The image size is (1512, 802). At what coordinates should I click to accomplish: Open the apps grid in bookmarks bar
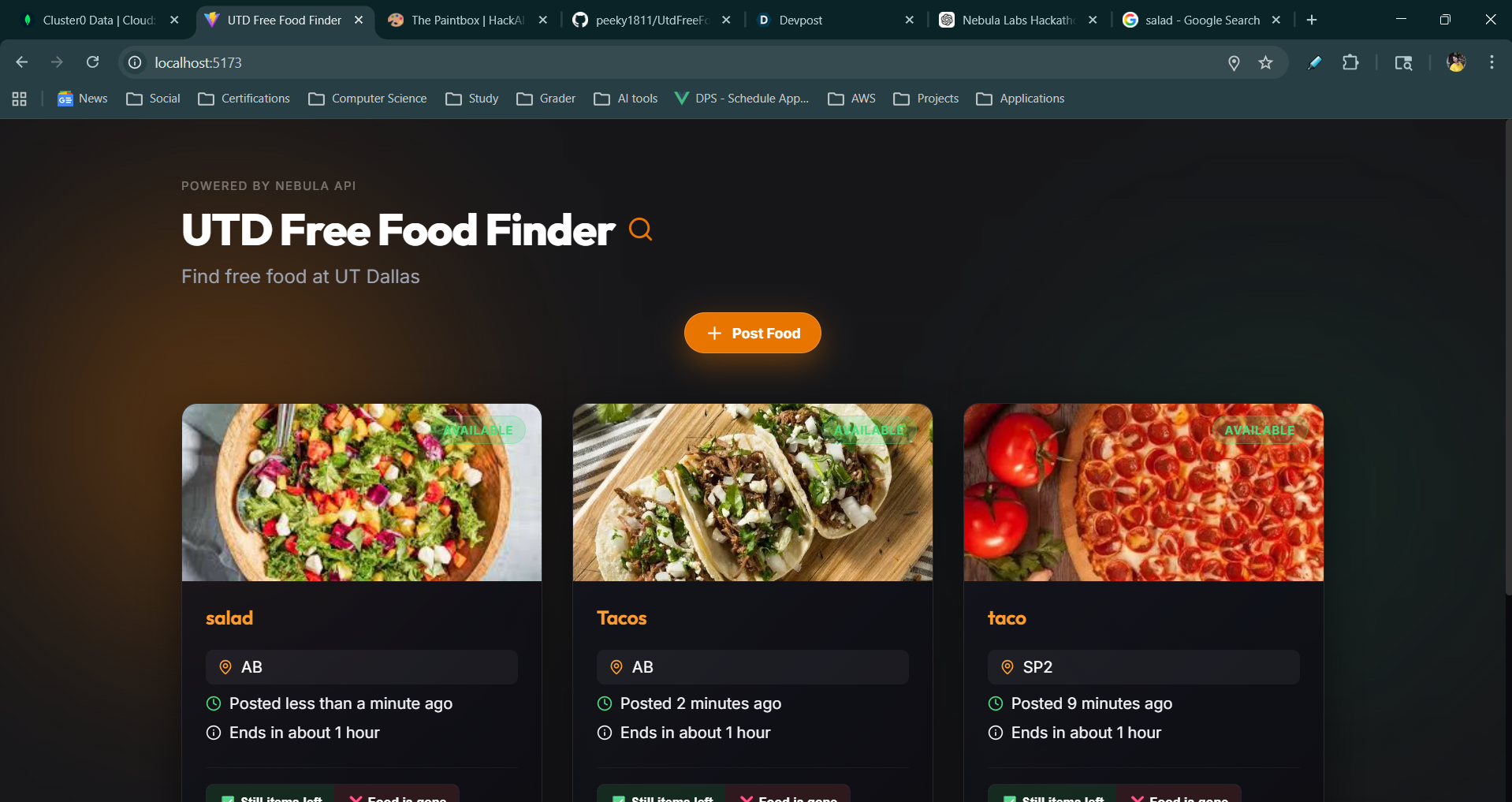(20, 99)
